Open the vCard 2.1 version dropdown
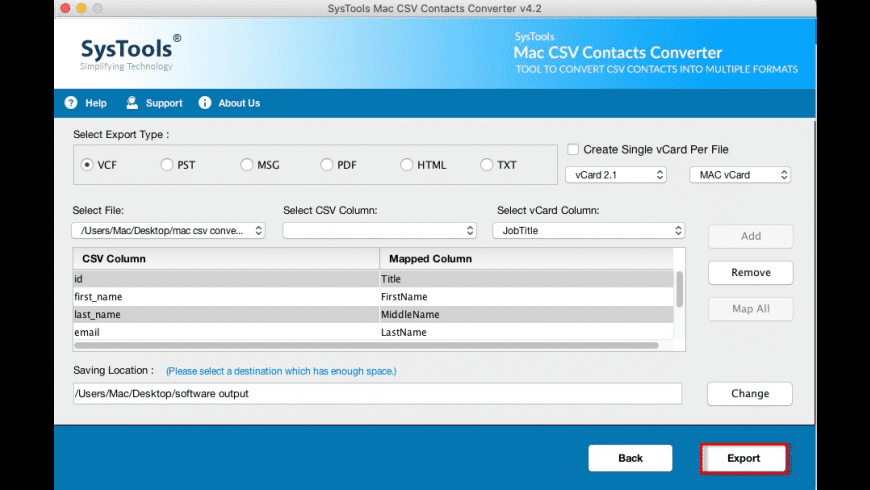The height and width of the screenshot is (490, 870). click(x=616, y=175)
